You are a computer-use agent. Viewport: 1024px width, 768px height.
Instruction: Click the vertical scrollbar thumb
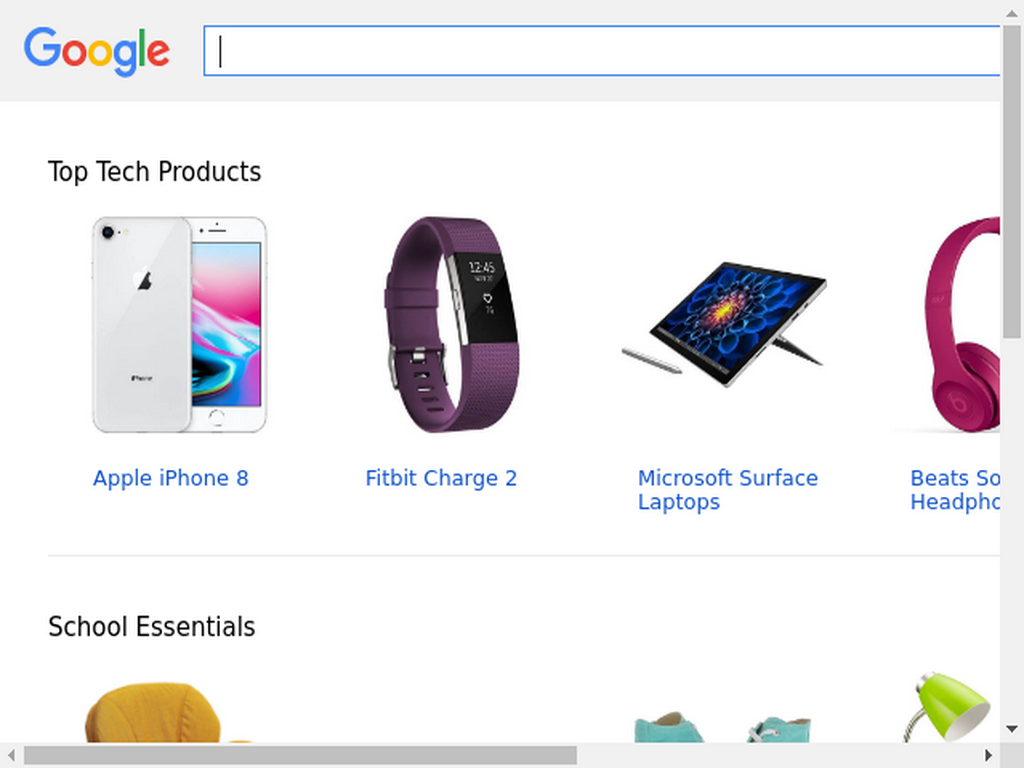tap(1012, 181)
